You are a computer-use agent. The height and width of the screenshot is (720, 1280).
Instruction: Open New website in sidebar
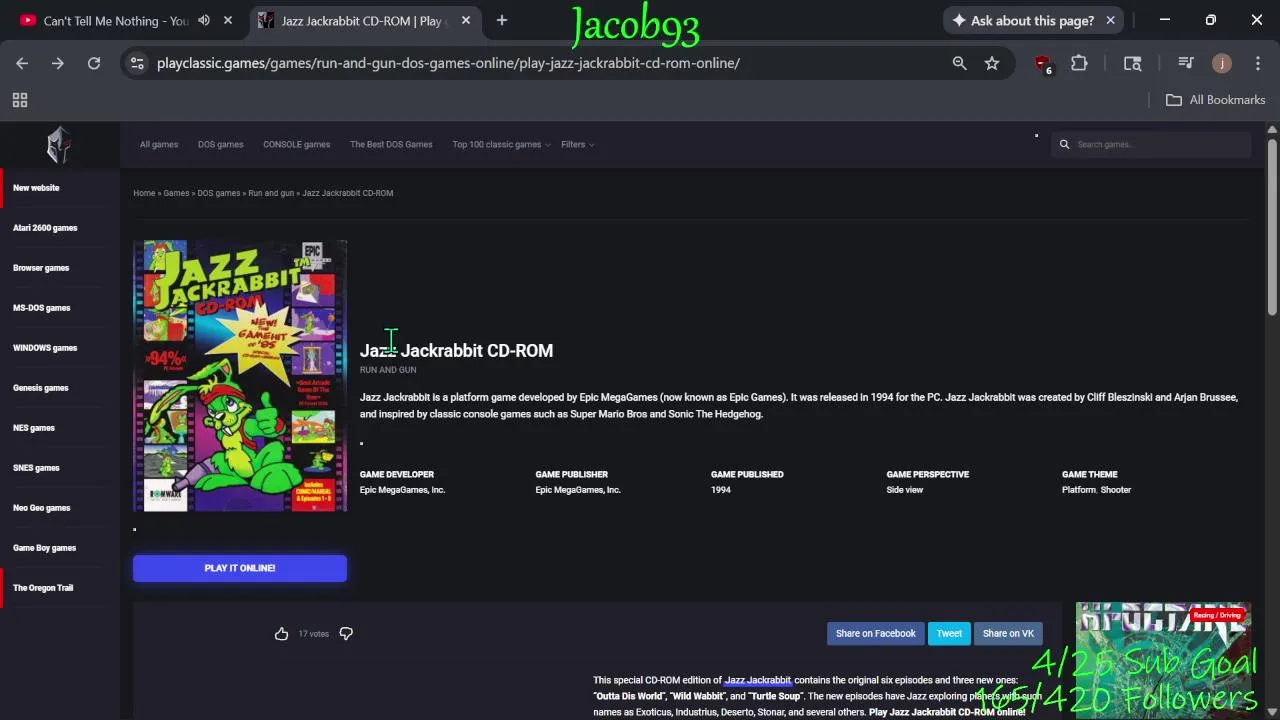pyautogui.click(x=36, y=188)
